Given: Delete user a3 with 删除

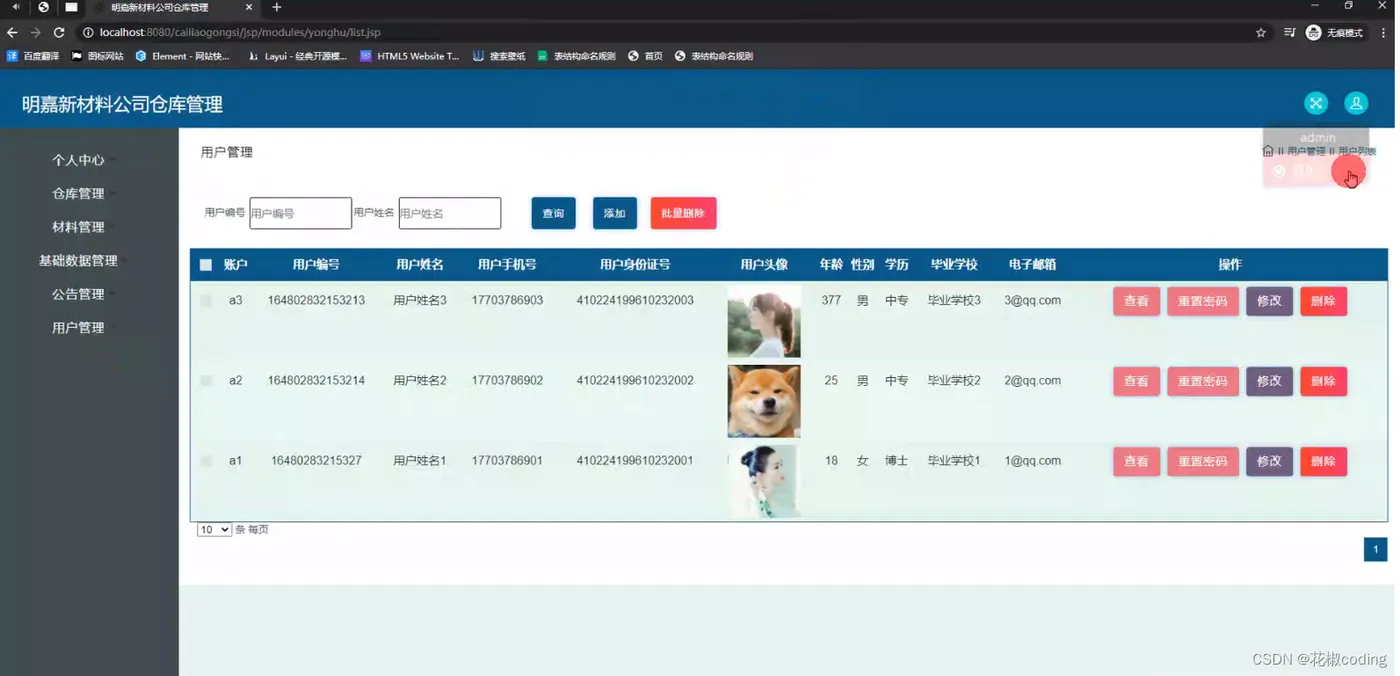Looking at the screenshot, I should tap(1323, 301).
